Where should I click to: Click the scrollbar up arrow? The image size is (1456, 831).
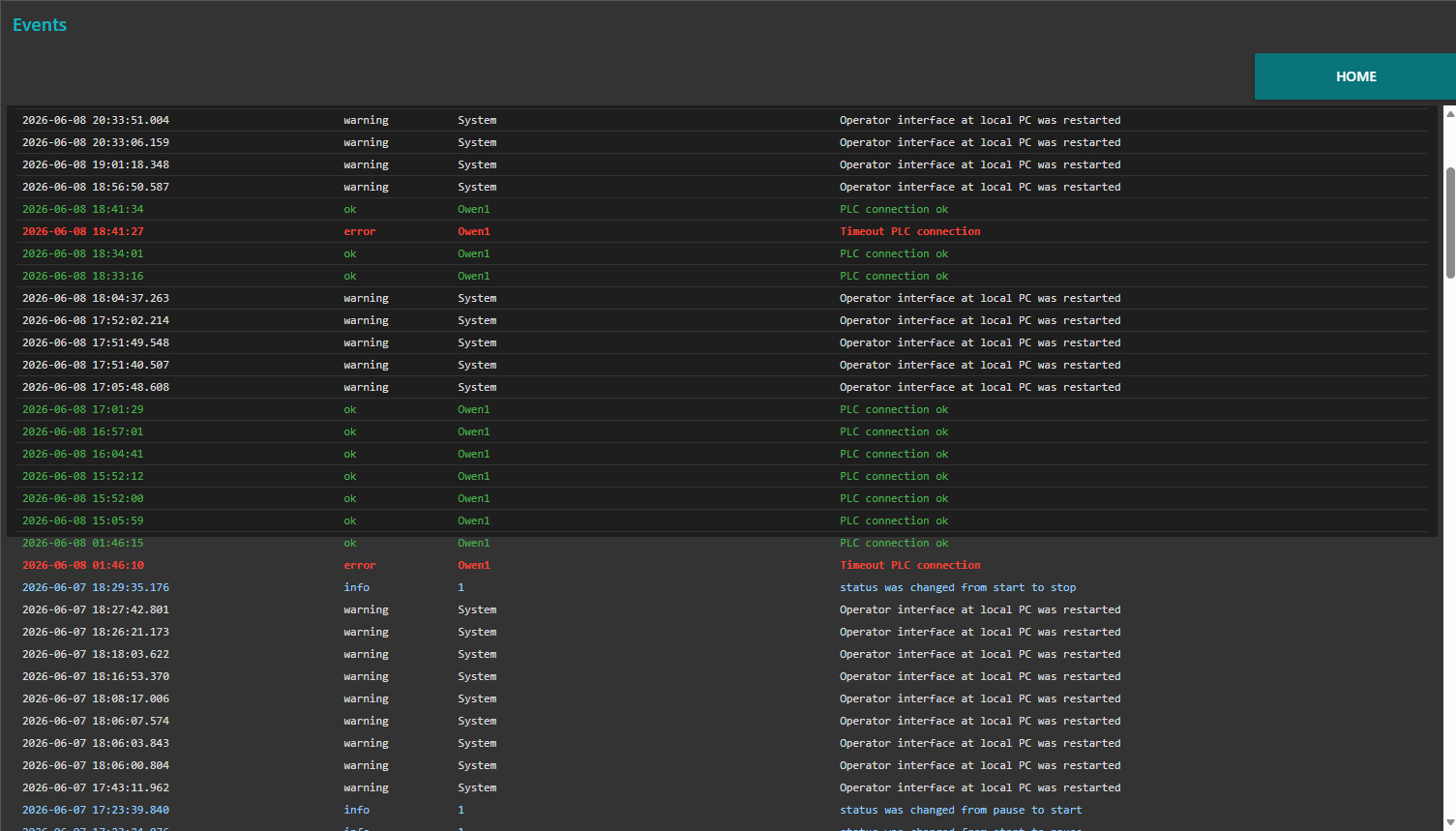pos(1449,114)
